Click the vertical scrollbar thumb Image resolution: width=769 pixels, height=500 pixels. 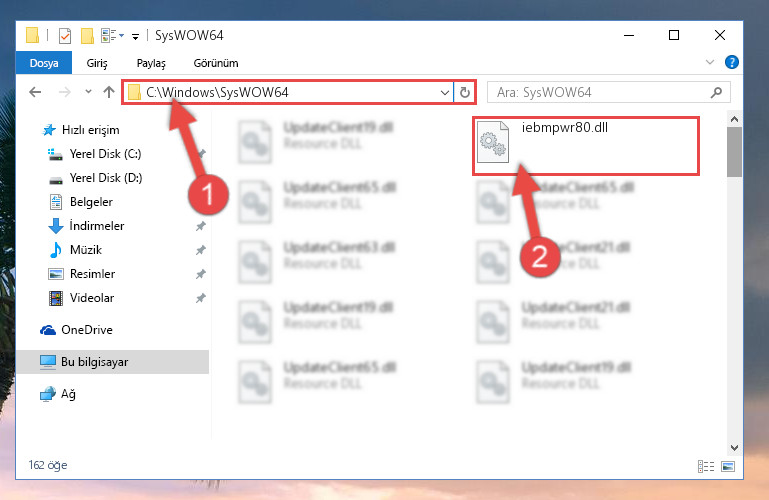click(x=734, y=152)
